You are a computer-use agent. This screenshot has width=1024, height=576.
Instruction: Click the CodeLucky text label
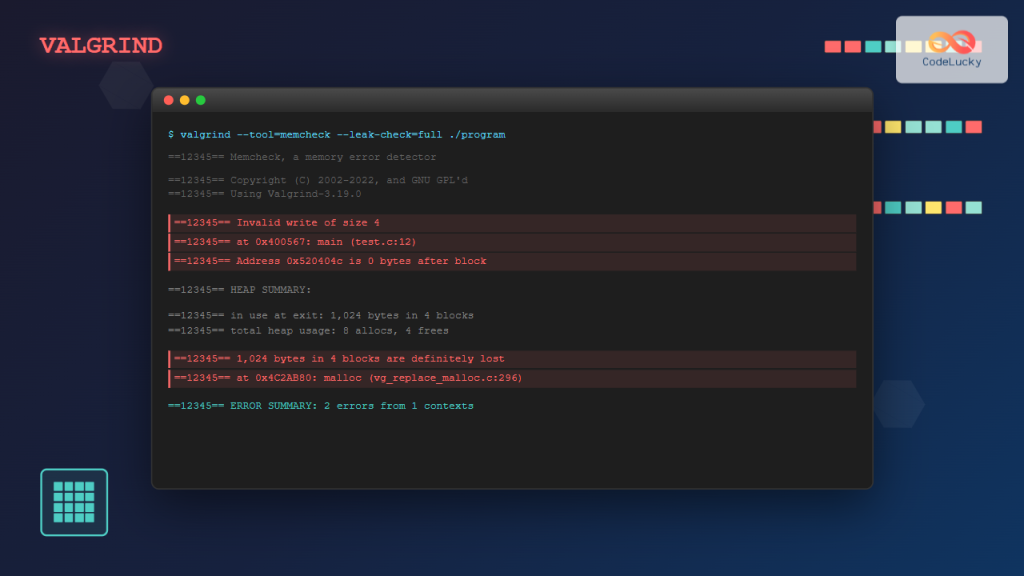coord(951,63)
